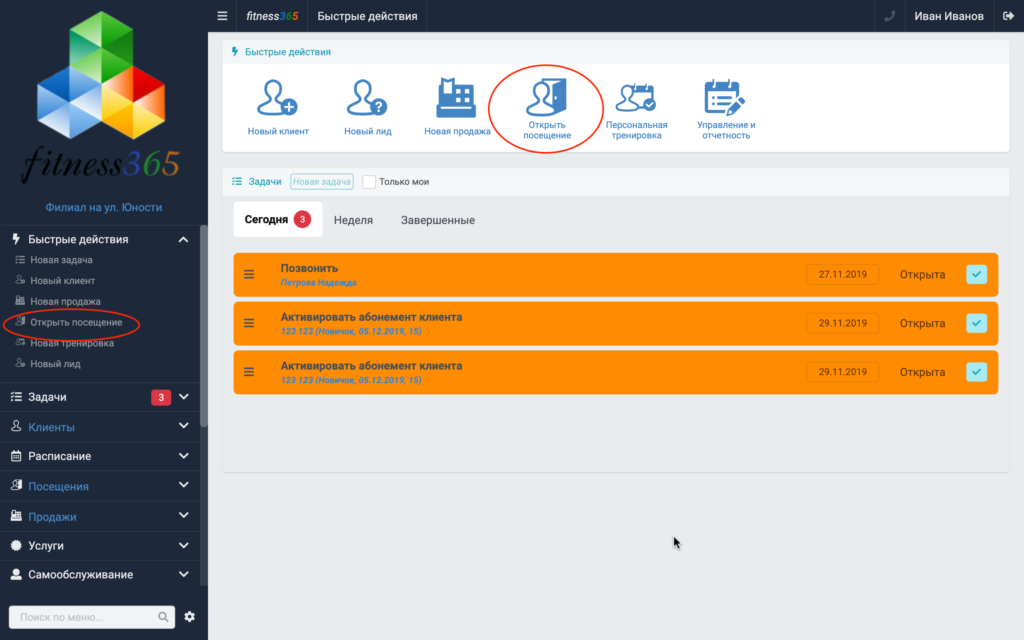Click the logout icon next to Иван Иванов
The image size is (1024, 640).
click(1008, 16)
